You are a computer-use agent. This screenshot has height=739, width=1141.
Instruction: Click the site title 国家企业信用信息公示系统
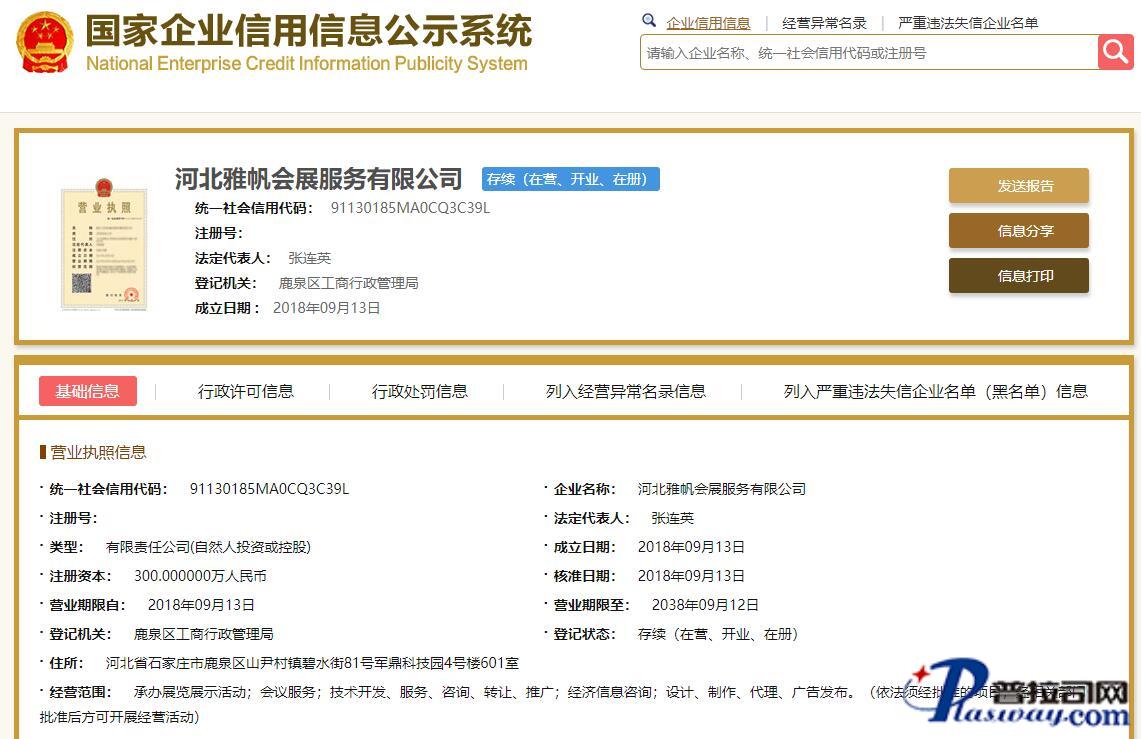pyautogui.click(x=309, y=31)
